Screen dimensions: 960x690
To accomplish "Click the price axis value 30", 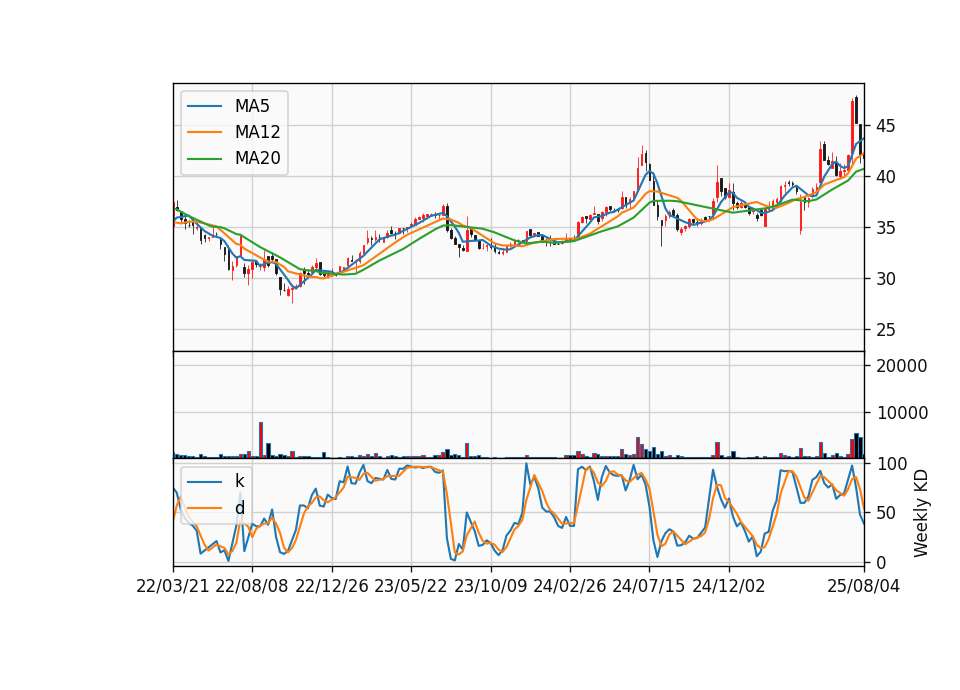I will coord(885,279).
